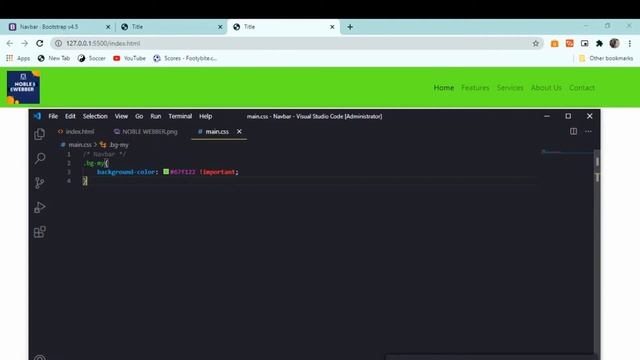Bookmark this page with the star
This screenshot has height=360, width=640.
[536, 43]
